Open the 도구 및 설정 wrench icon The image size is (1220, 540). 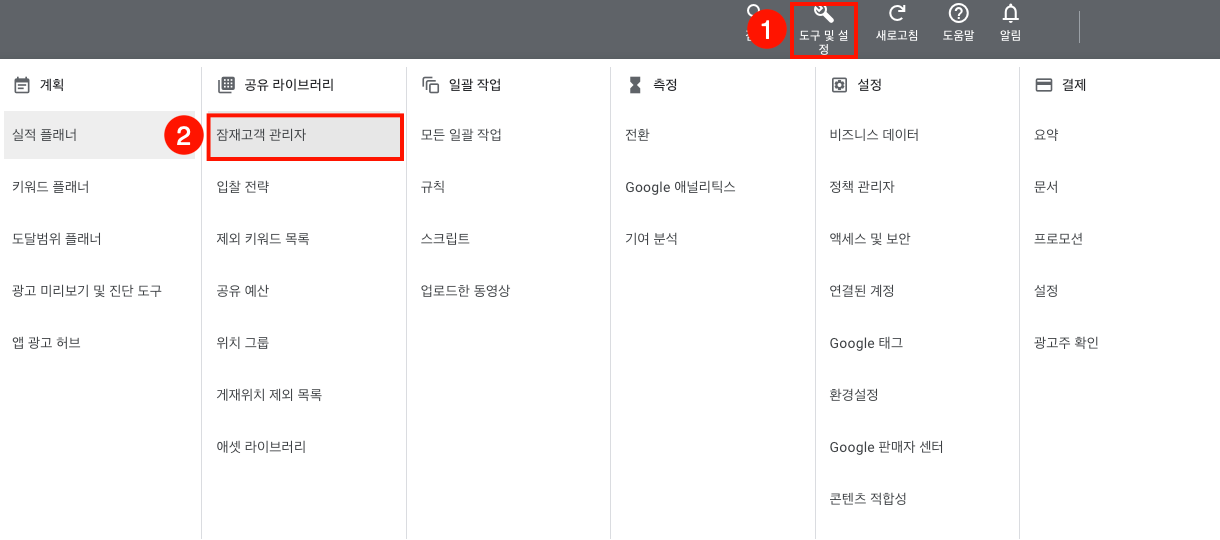(x=823, y=14)
